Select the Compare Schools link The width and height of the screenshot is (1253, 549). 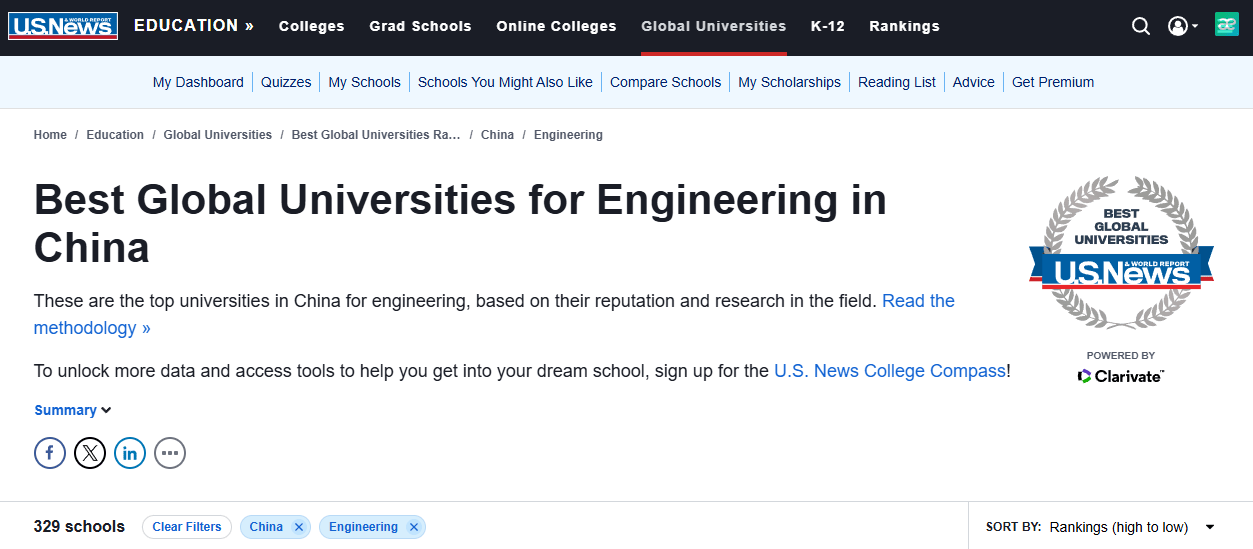(665, 82)
